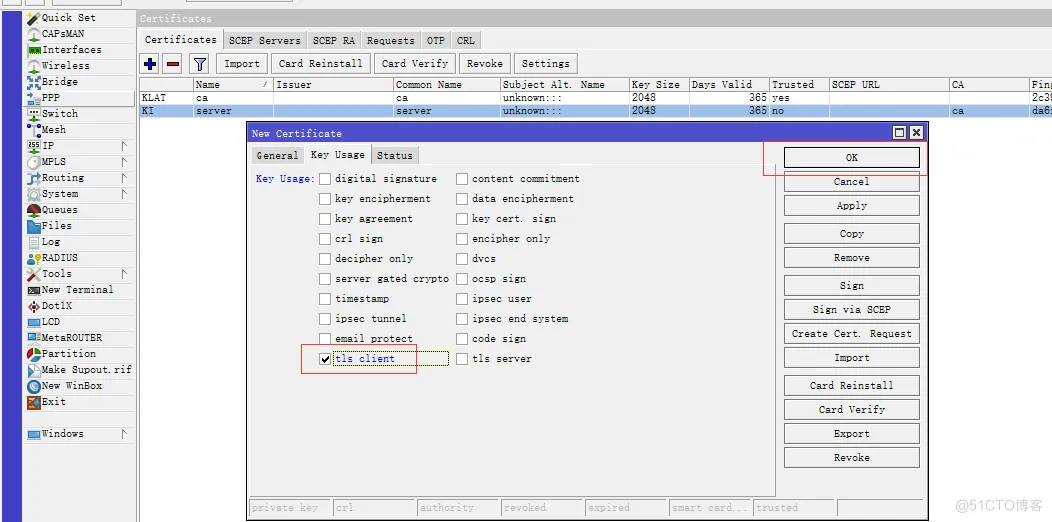The width and height of the screenshot is (1052, 522).
Task: Open the filter funnel icon
Action: (199, 64)
